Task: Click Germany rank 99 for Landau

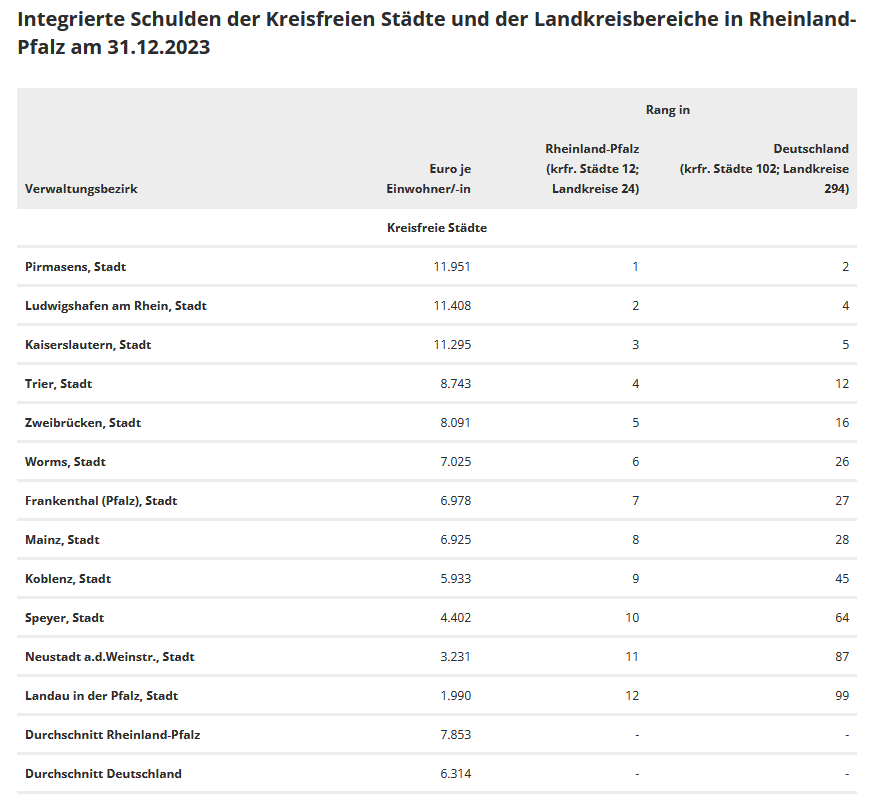Action: click(842, 696)
